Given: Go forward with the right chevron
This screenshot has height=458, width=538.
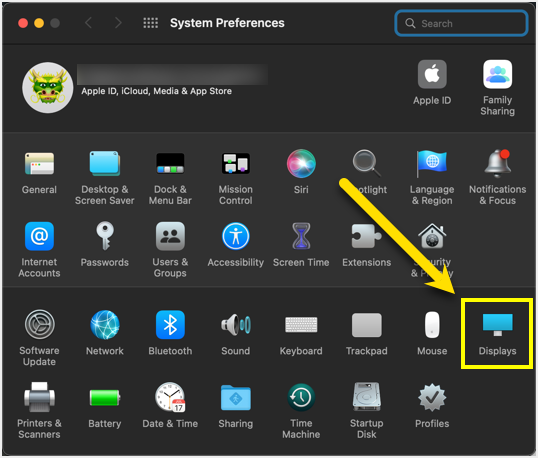Looking at the screenshot, I should coord(118,23).
